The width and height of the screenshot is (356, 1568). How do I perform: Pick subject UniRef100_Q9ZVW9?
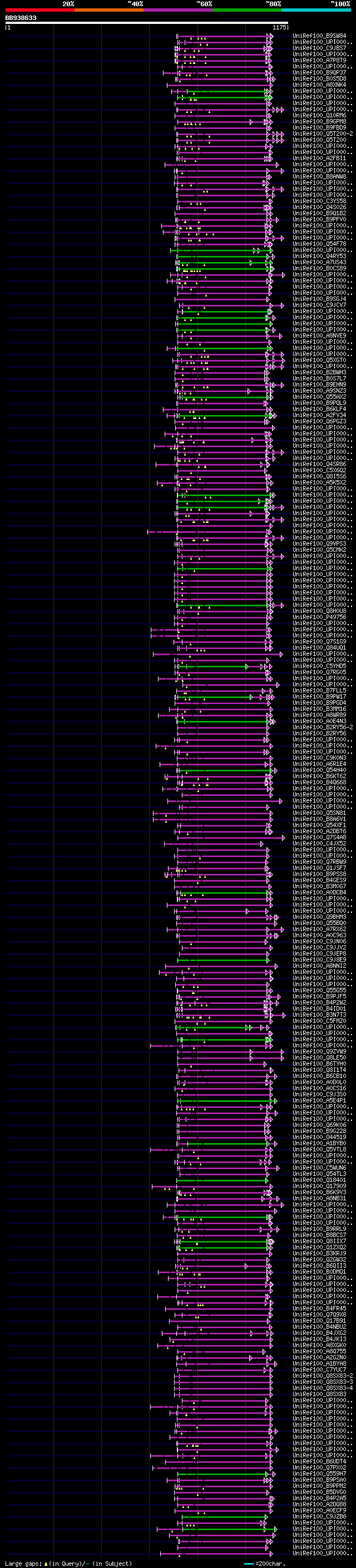click(319, 1051)
